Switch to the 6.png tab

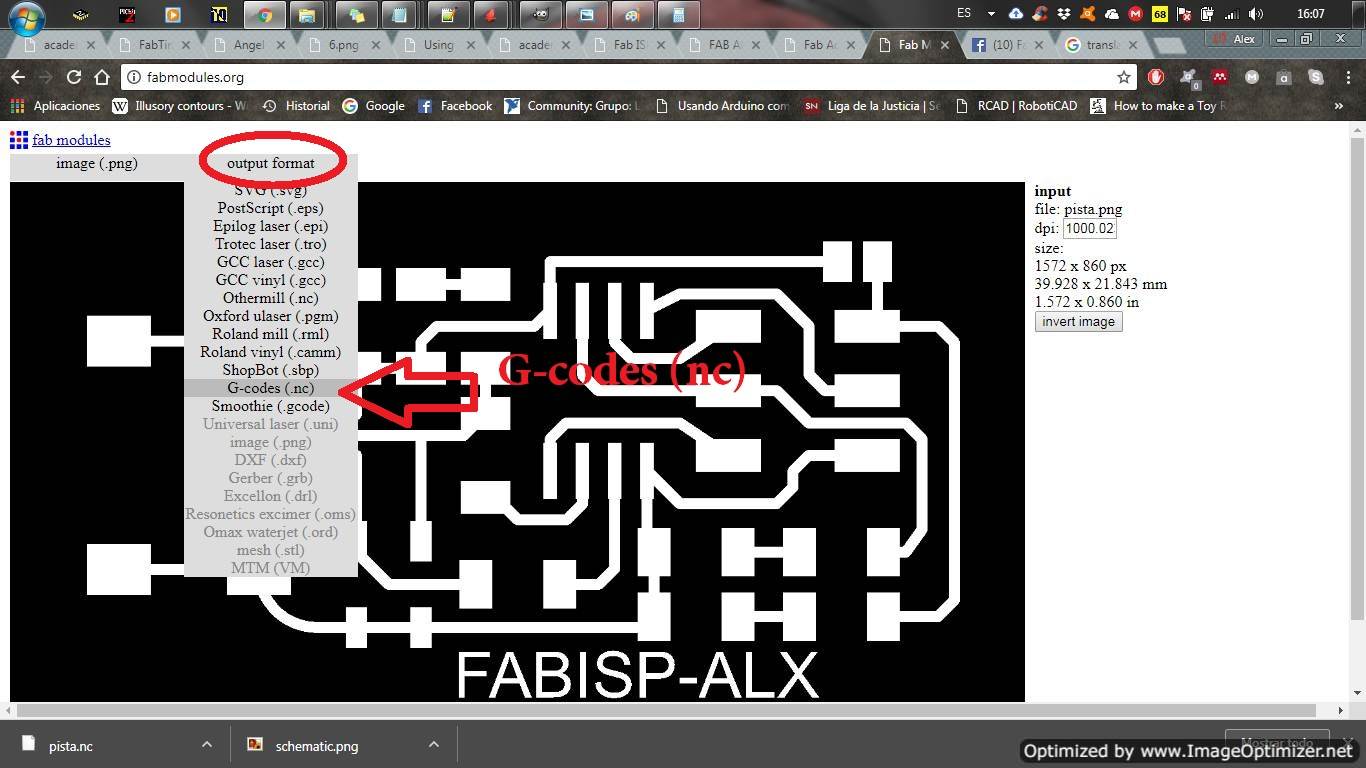[x=340, y=45]
